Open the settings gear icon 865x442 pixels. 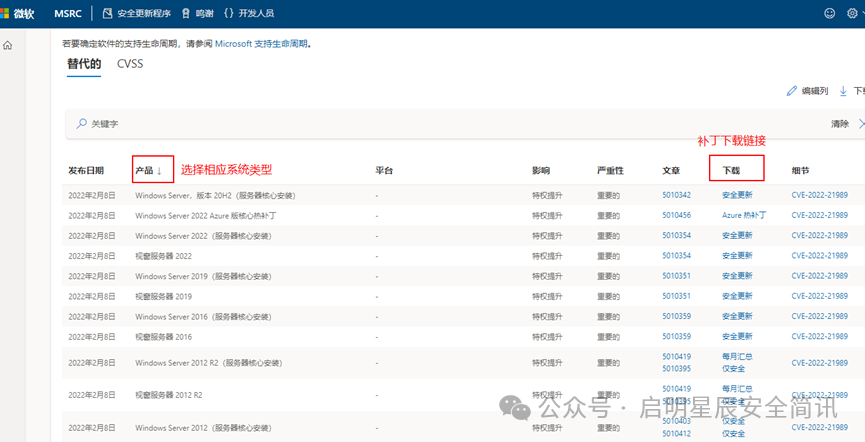click(x=854, y=13)
